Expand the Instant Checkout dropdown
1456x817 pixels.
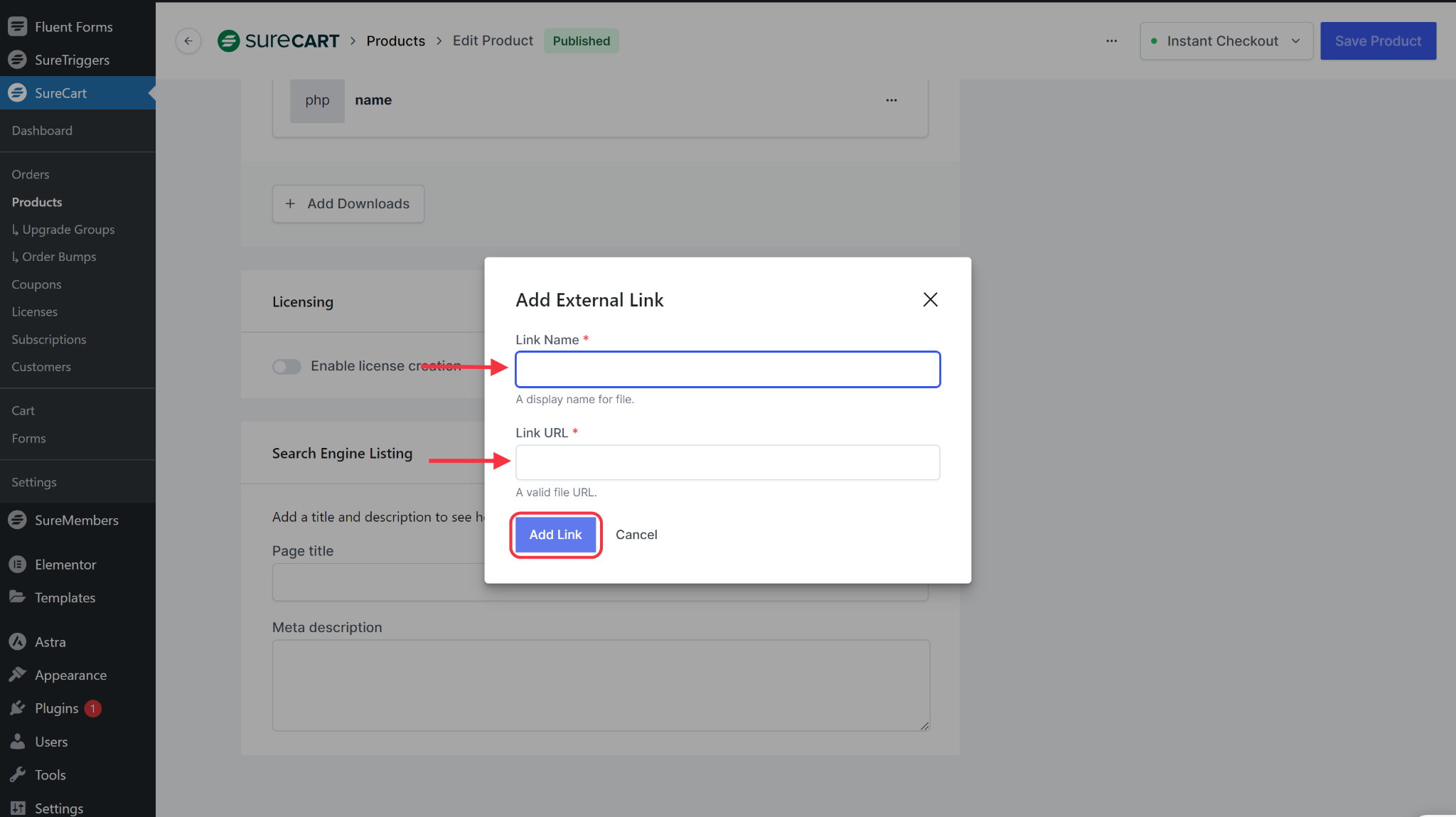coord(1226,41)
